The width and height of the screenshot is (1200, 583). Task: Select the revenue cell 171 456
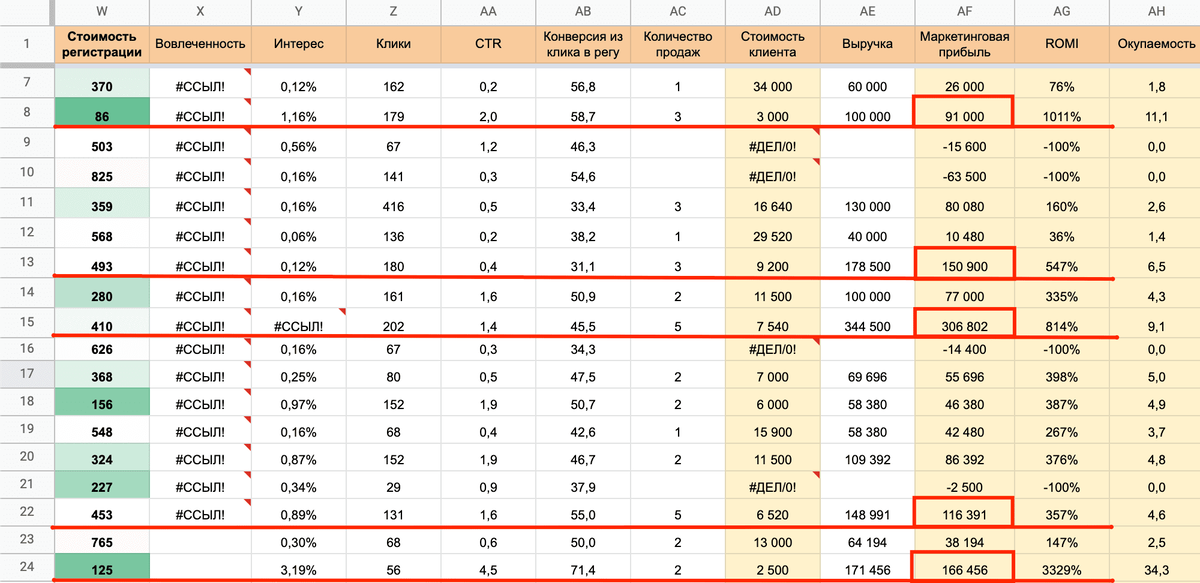point(867,569)
